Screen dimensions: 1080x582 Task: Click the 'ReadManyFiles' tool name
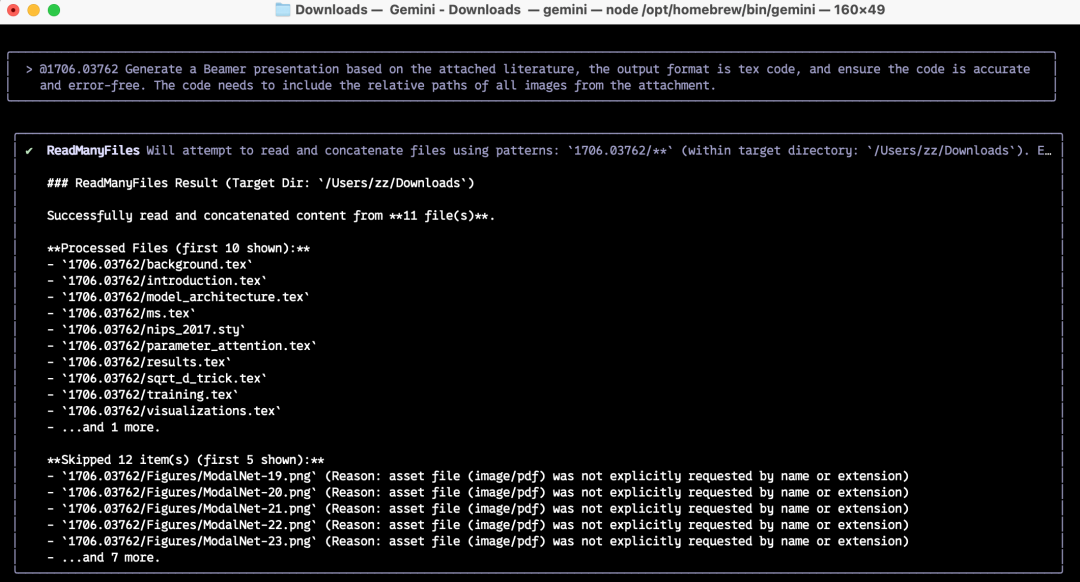click(x=93, y=150)
